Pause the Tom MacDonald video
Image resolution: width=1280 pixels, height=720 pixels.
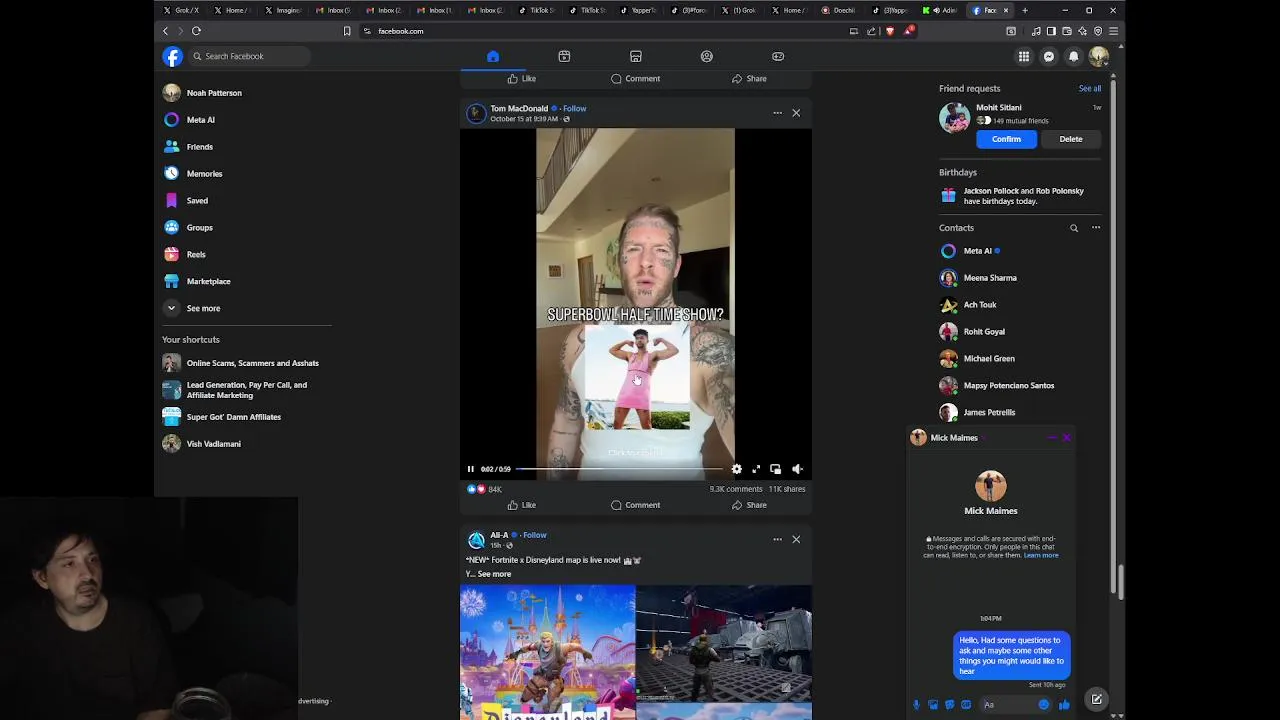[471, 469]
